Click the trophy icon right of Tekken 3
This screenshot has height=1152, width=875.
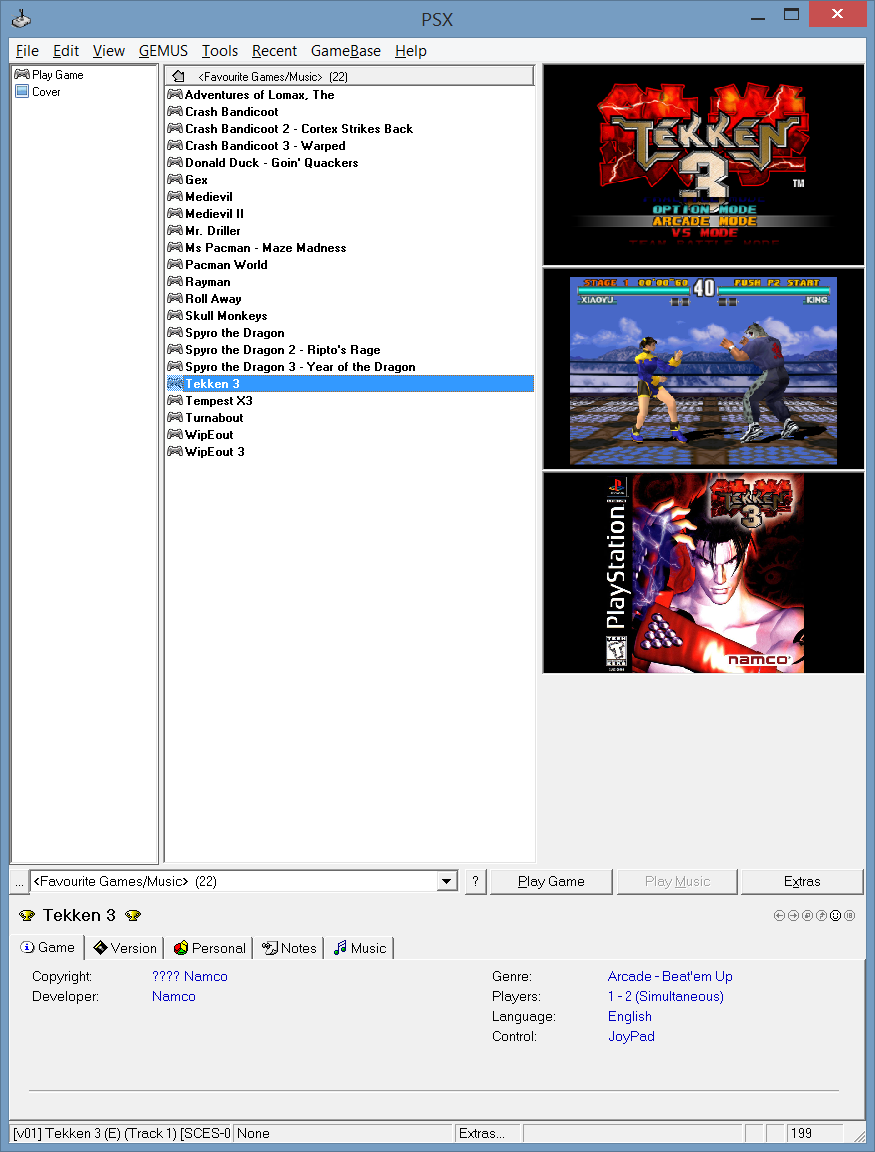(x=133, y=915)
